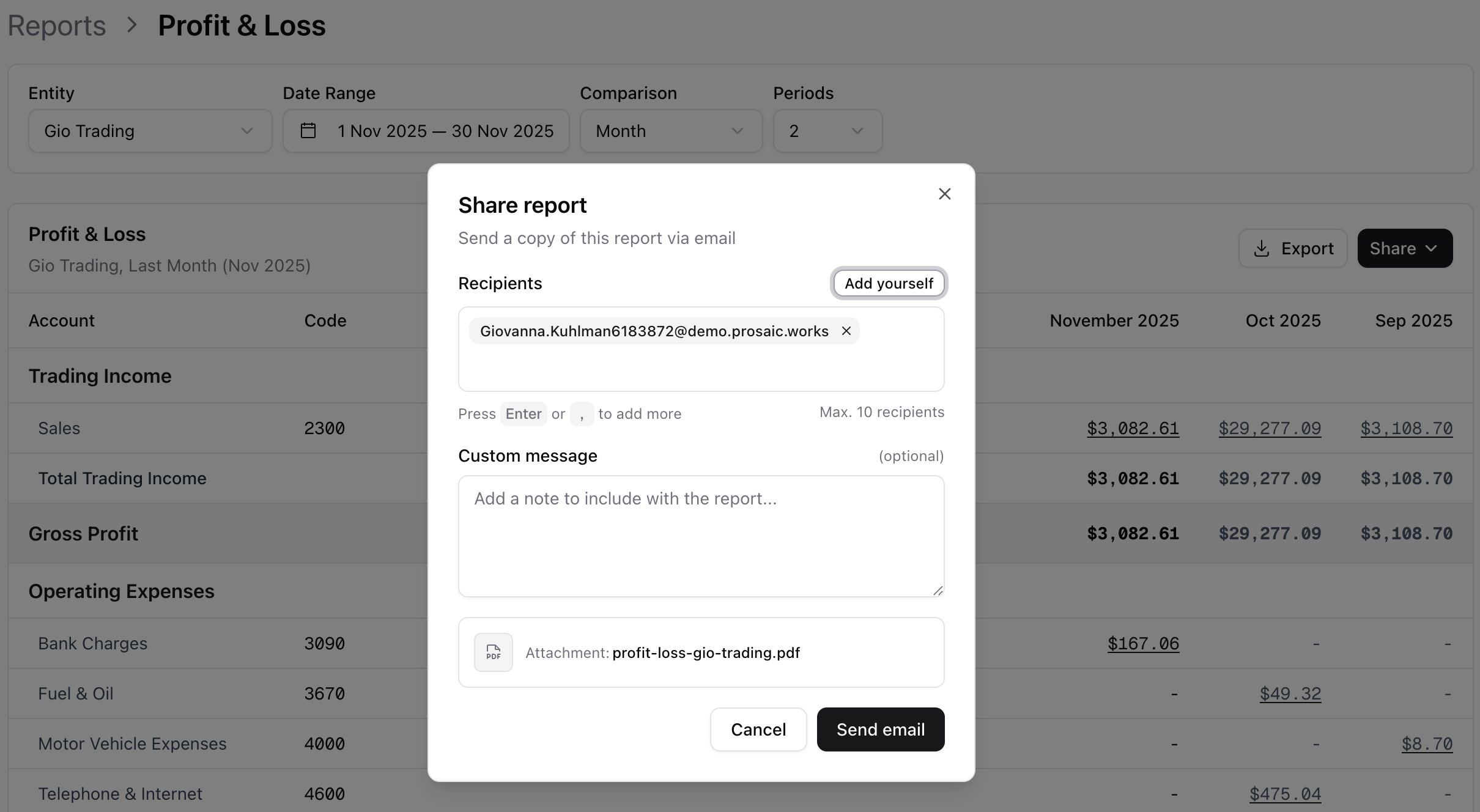1480x812 pixels.
Task: Cancel sharing the report
Action: click(x=758, y=729)
